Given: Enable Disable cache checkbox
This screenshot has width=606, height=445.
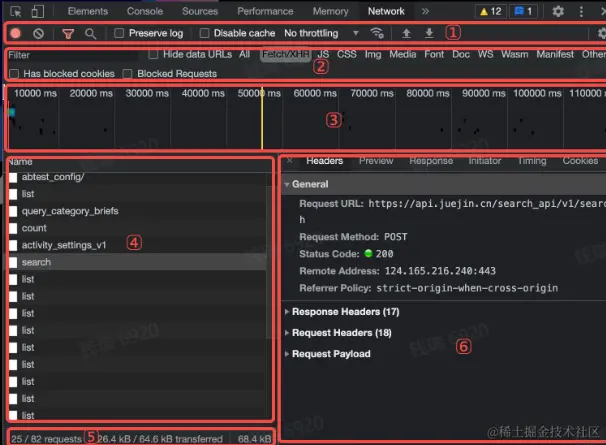Looking at the screenshot, I should (204, 33).
